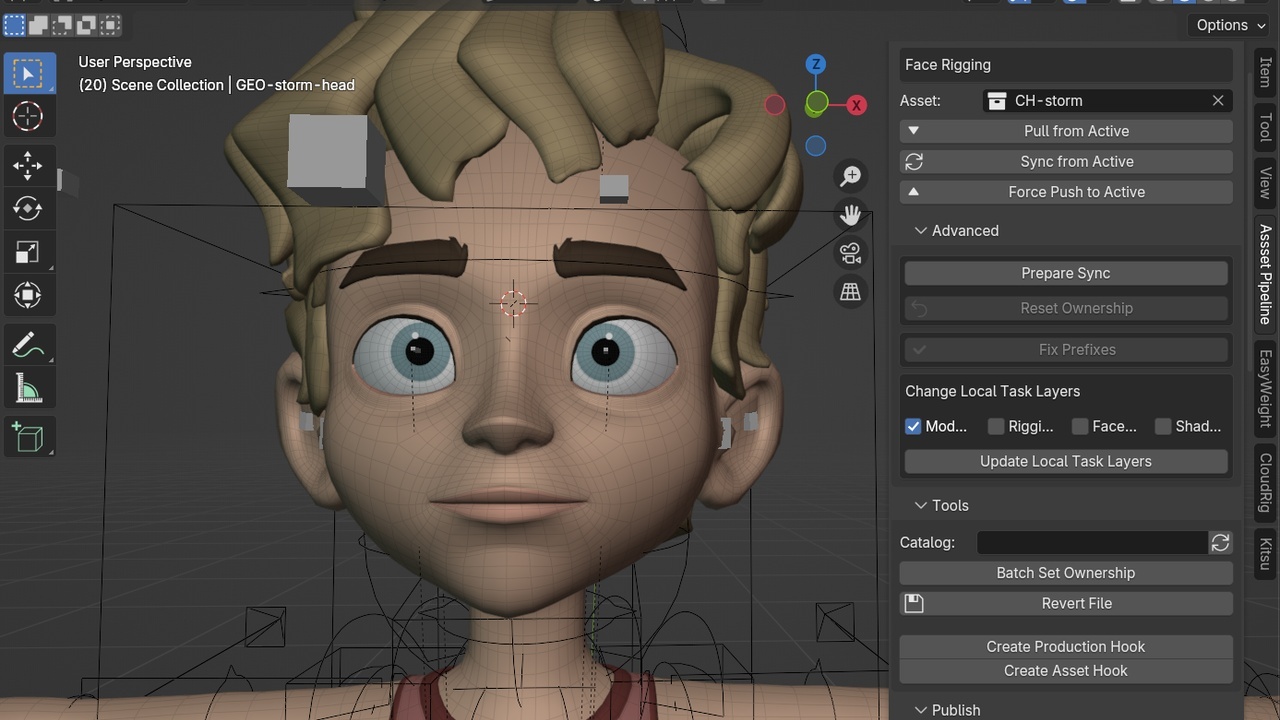Choose the Rotate tool

[x=28, y=208]
